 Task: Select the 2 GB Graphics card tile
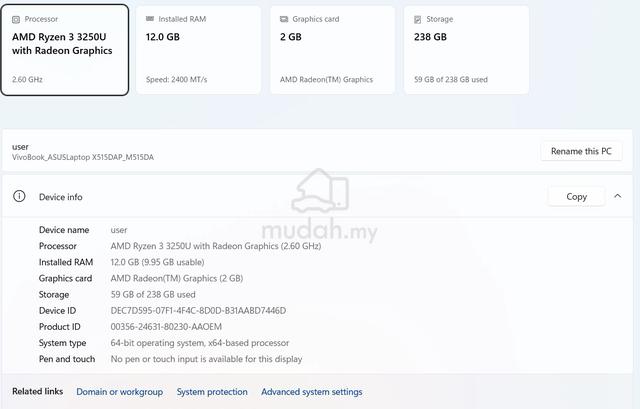tap(332, 50)
